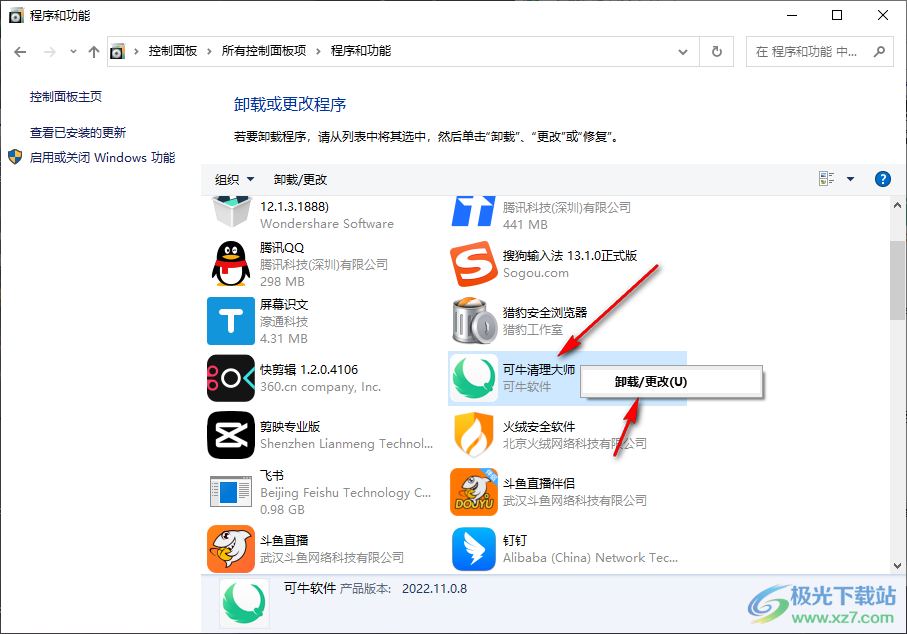Click the 猎豹安全浏览器 icon
The width and height of the screenshot is (907, 634).
(x=474, y=321)
